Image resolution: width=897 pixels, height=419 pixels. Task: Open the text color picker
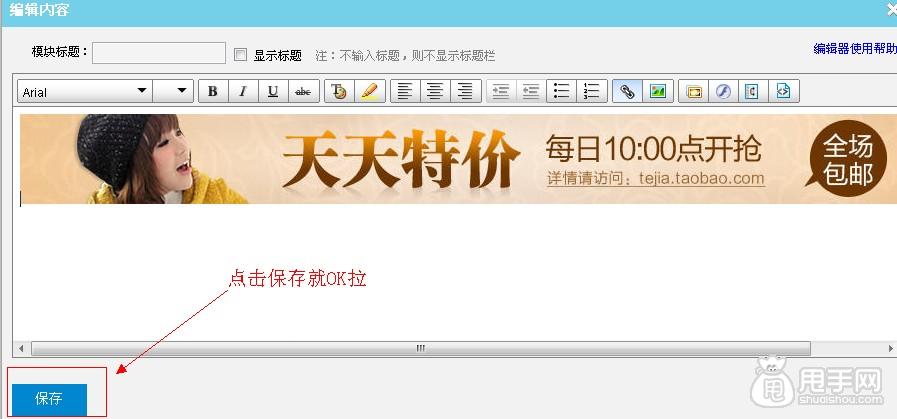coord(339,91)
